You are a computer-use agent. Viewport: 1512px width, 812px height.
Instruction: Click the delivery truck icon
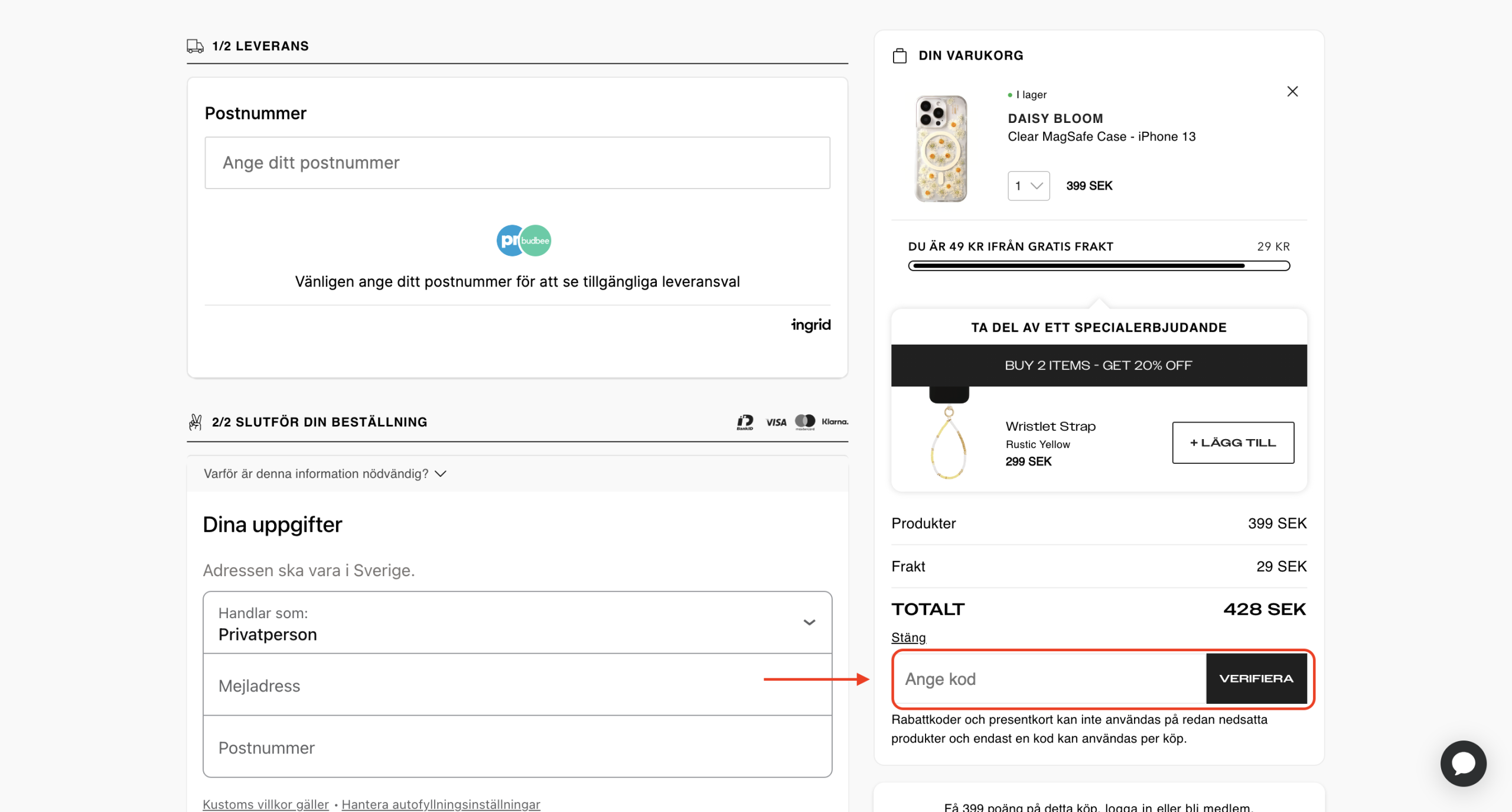(195, 46)
